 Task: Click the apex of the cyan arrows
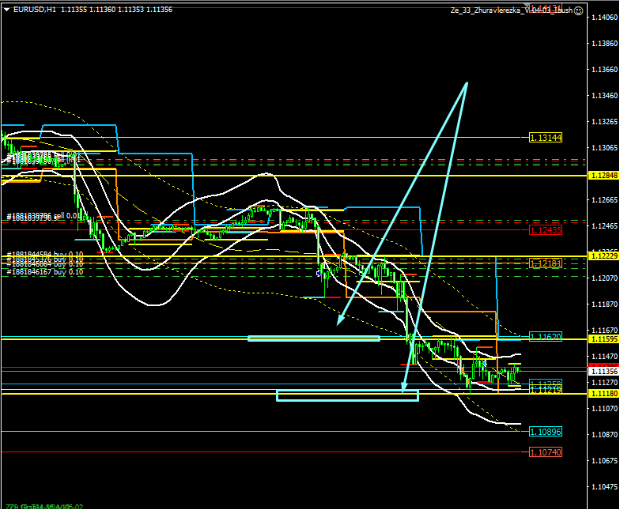(x=467, y=83)
